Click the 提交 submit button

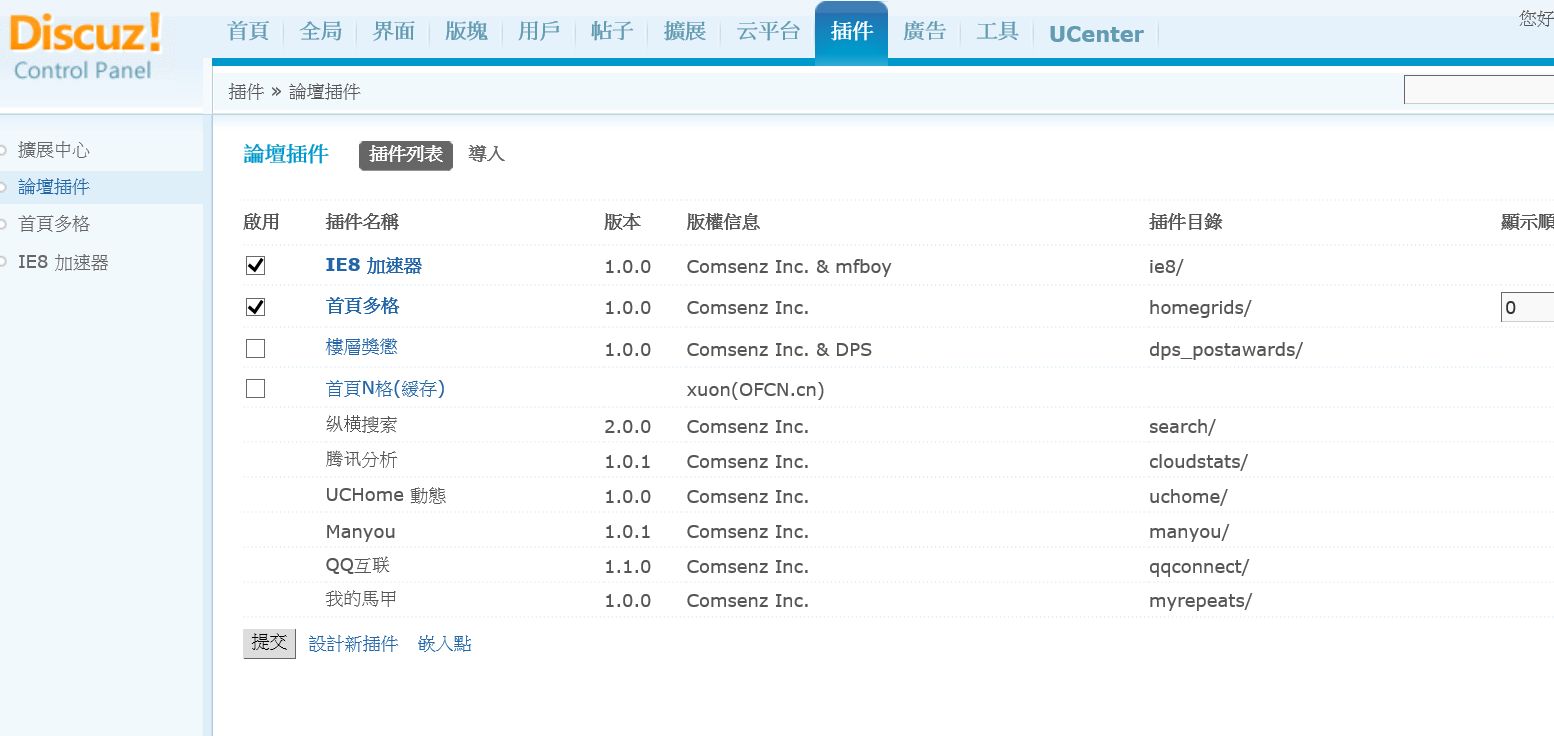coord(269,643)
